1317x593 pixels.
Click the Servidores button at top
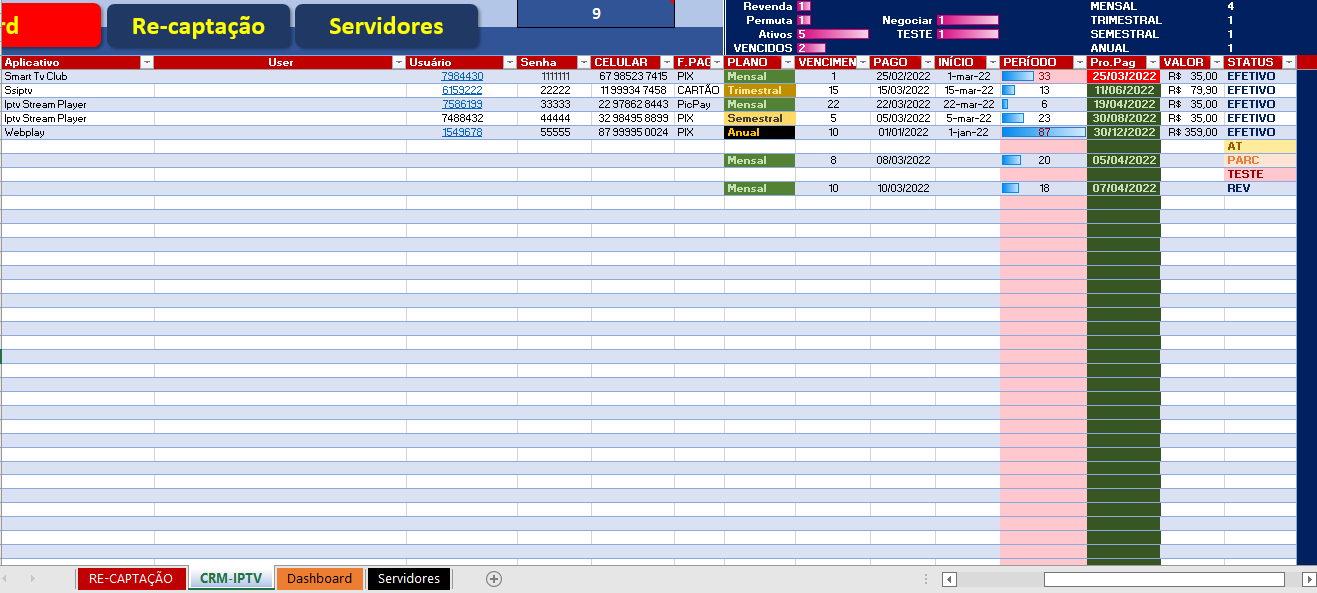(386, 26)
